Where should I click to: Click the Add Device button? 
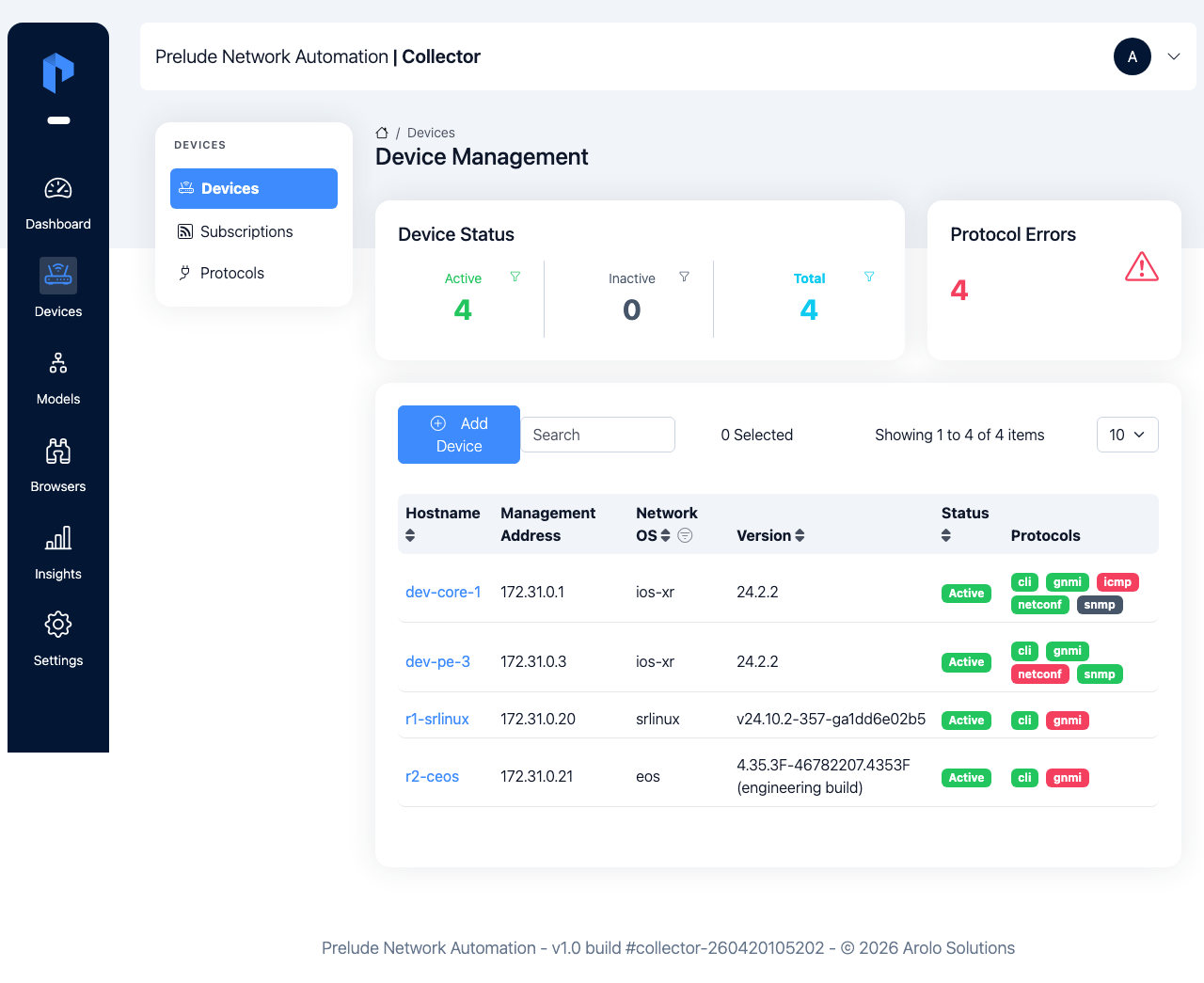point(459,435)
